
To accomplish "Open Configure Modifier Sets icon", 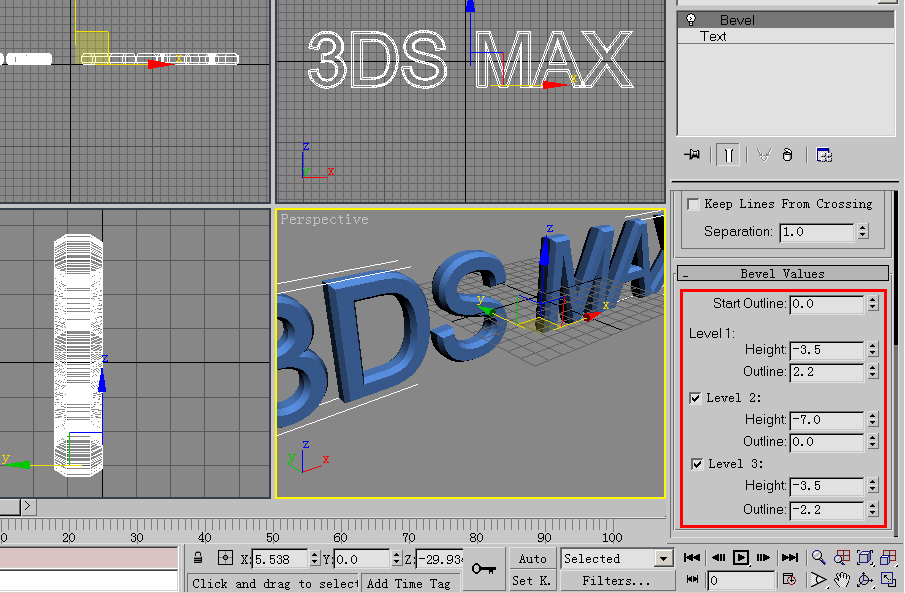I will pyautogui.click(x=824, y=155).
